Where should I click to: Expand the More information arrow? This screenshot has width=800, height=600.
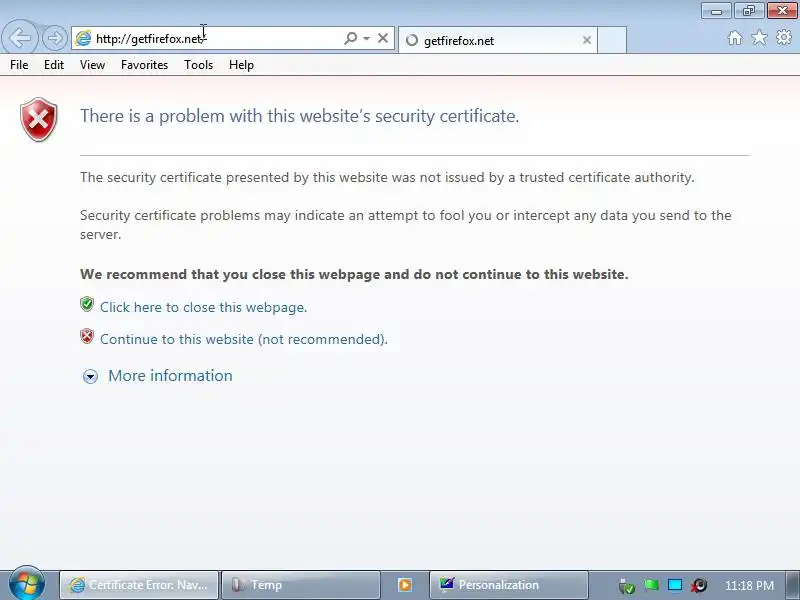90,377
